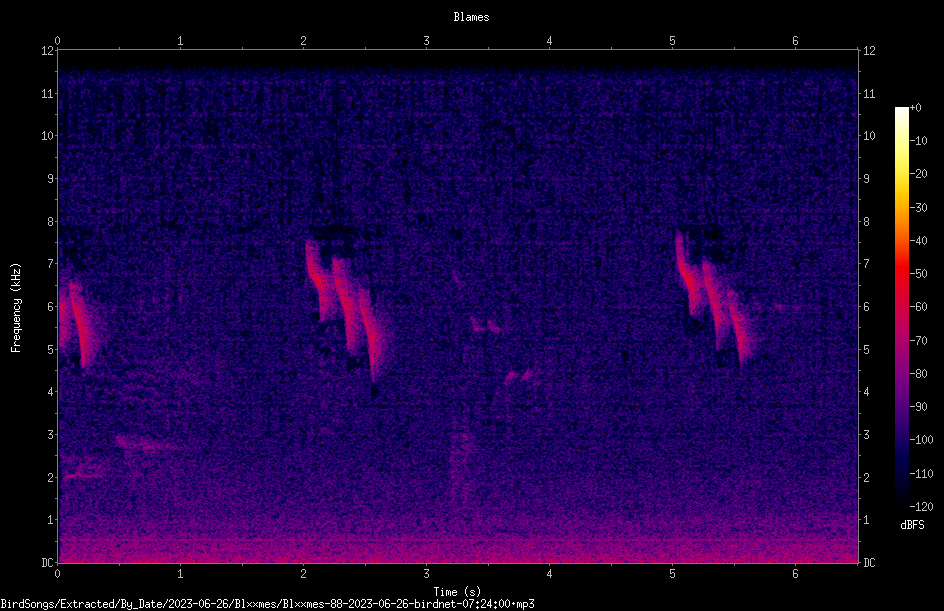Click the "2" tick on the right frequency axis
944x611 pixels.
pyautogui.click(x=866, y=477)
